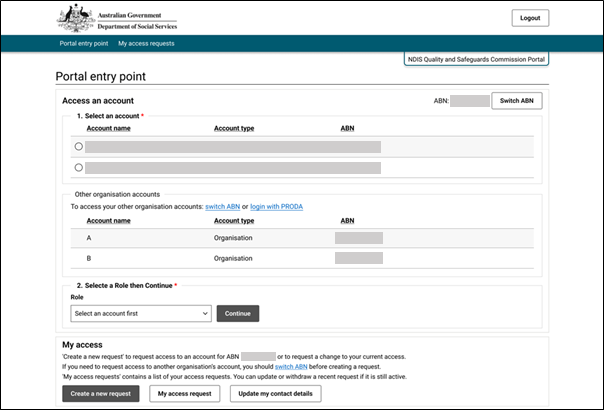The width and height of the screenshot is (604, 410).
Task: Click NDIS Quality and Safeguards Commission Portal label
Action: pos(477,59)
